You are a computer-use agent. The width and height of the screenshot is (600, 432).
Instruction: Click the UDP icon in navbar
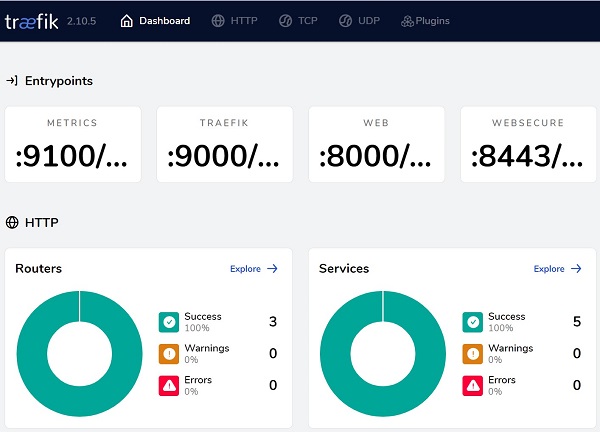(346, 21)
